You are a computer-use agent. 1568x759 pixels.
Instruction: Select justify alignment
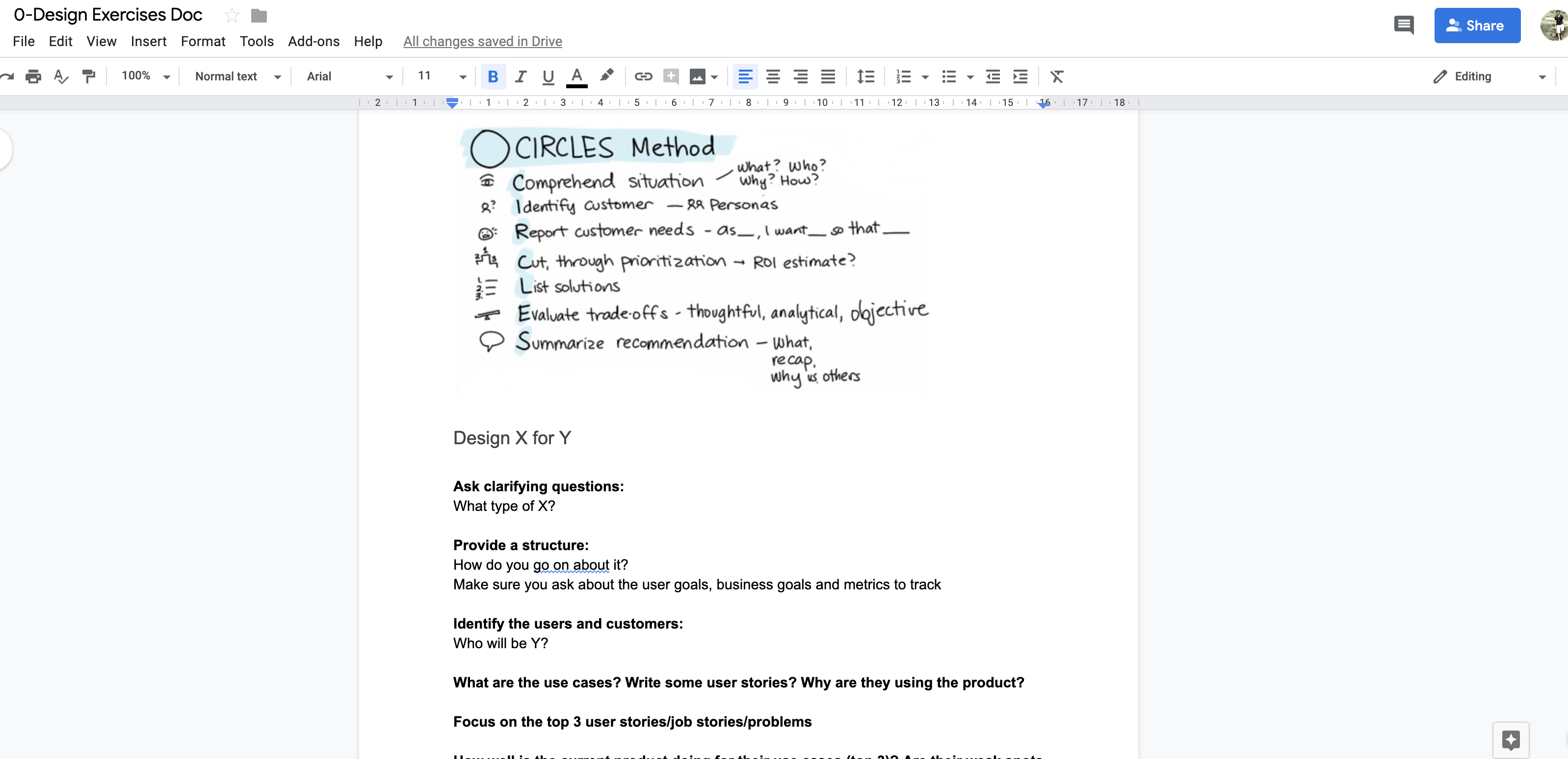click(x=828, y=76)
